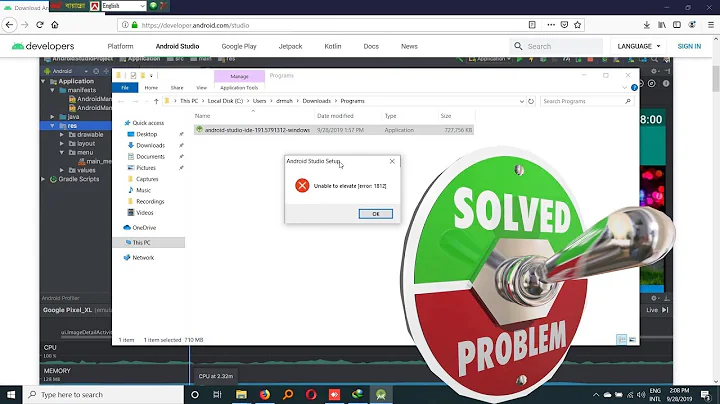Toggle the Firefox sidebar icon
The width and height of the screenshot is (720, 404).
(677, 25)
